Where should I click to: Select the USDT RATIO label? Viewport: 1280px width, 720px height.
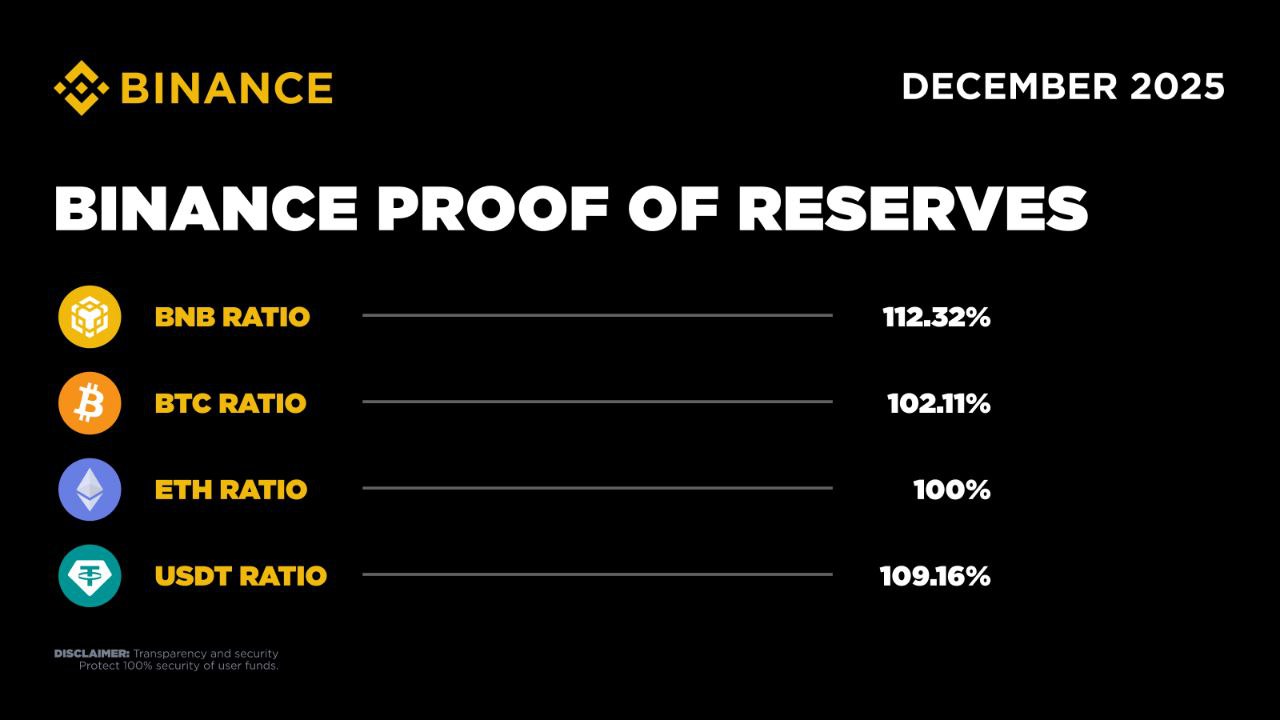[x=240, y=576]
